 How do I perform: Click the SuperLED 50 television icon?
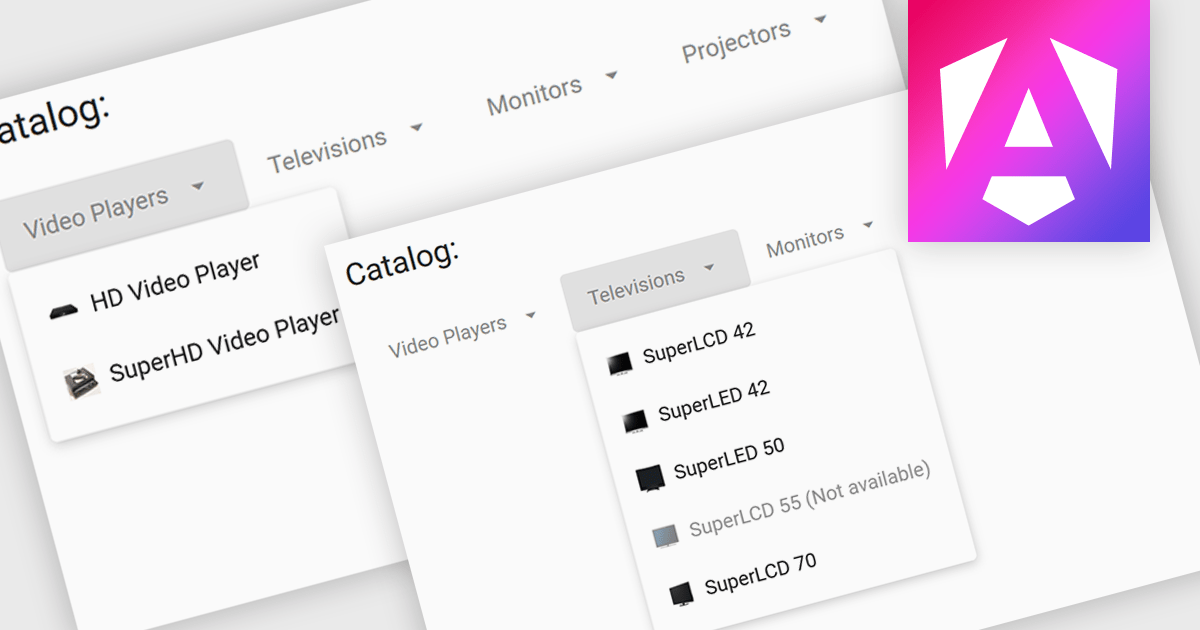point(650,478)
